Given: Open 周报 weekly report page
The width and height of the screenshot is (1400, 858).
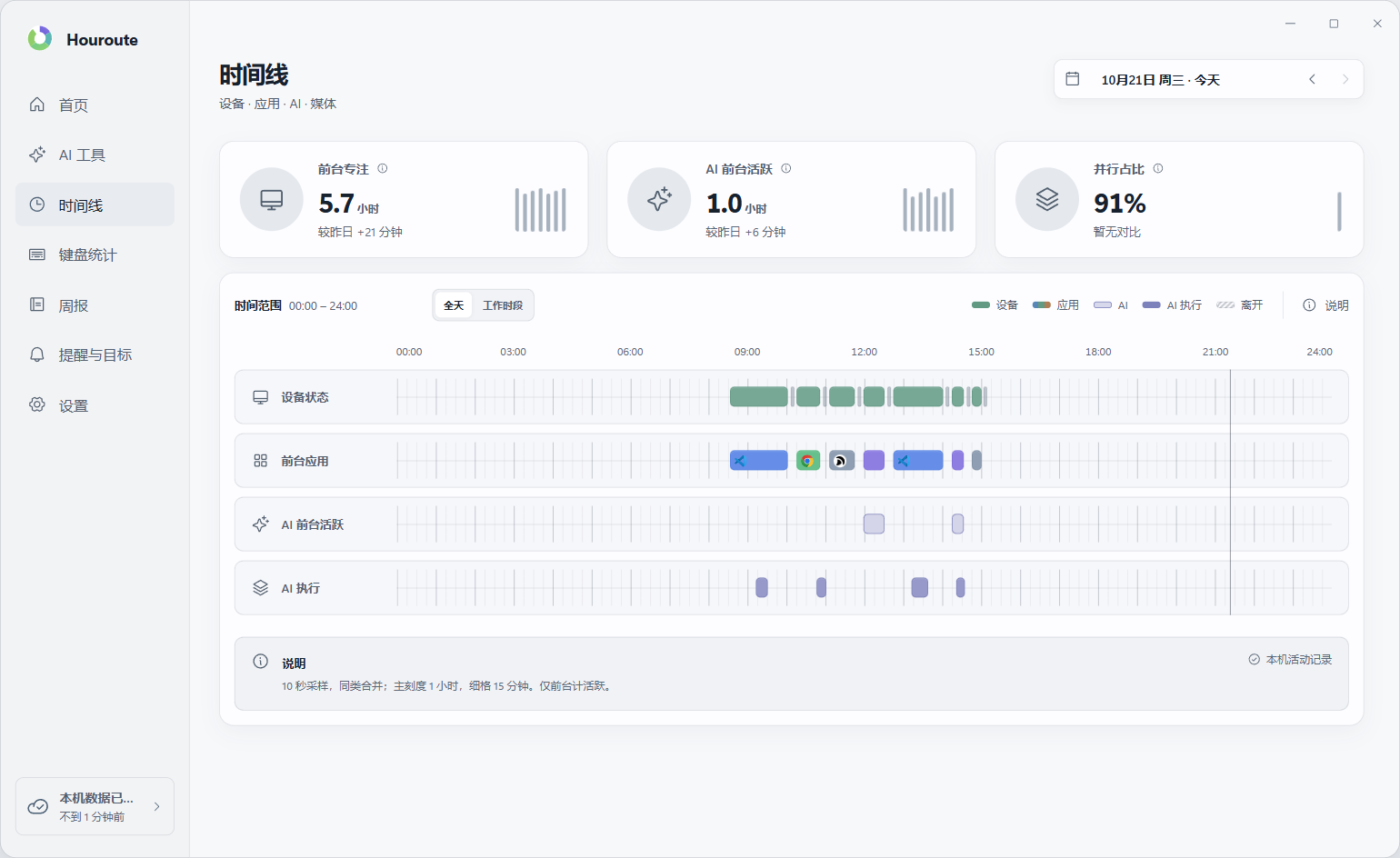Looking at the screenshot, I should (x=95, y=305).
